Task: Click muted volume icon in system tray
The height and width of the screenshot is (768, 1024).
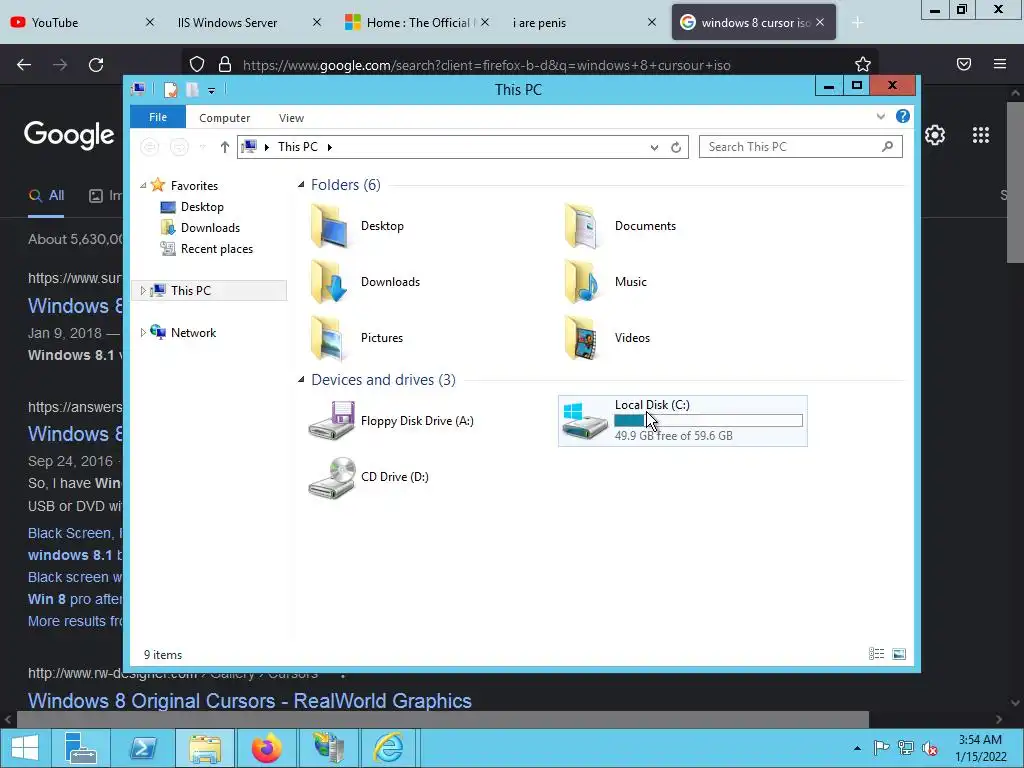Action: point(930,748)
